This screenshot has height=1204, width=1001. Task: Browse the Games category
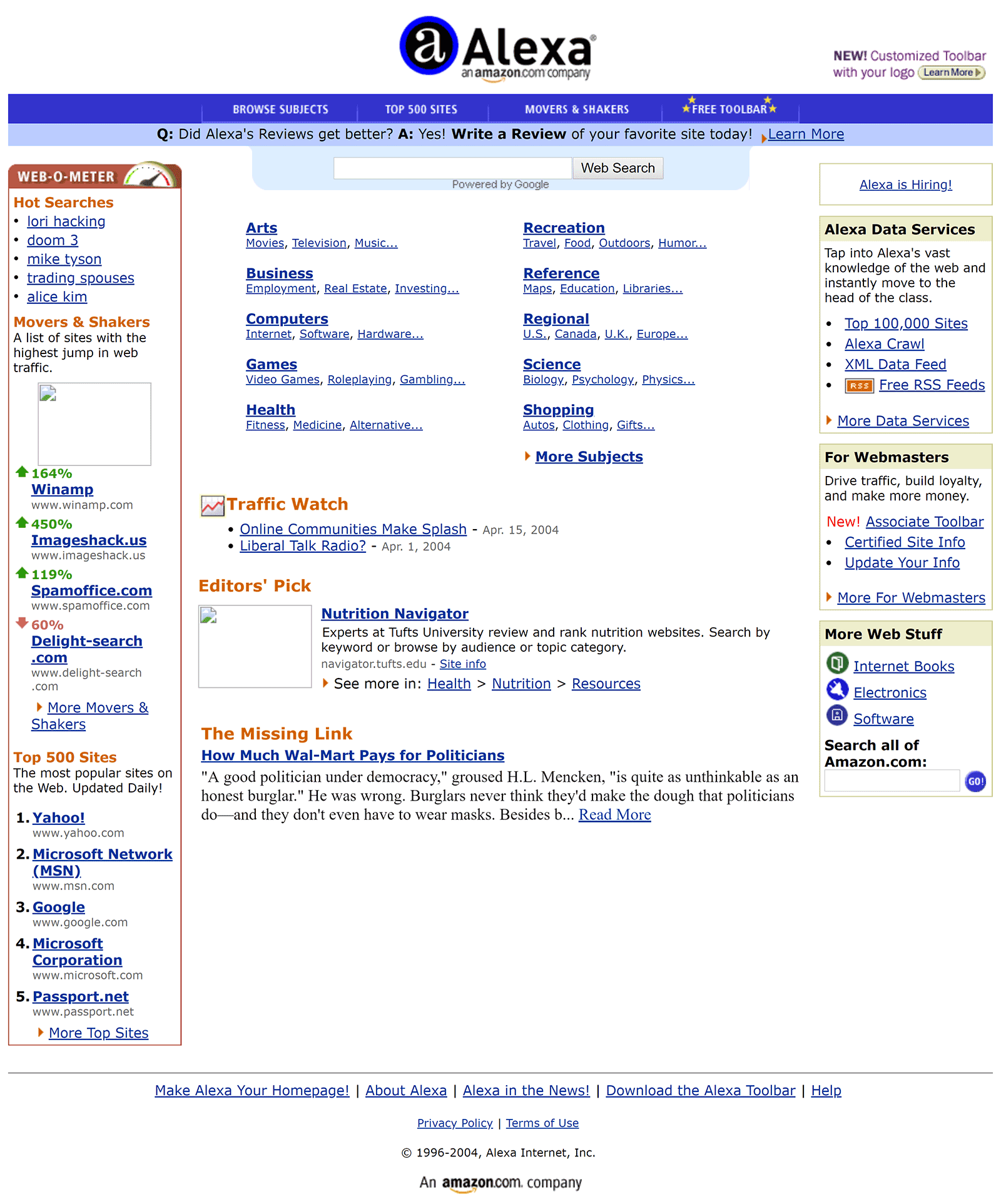click(272, 365)
